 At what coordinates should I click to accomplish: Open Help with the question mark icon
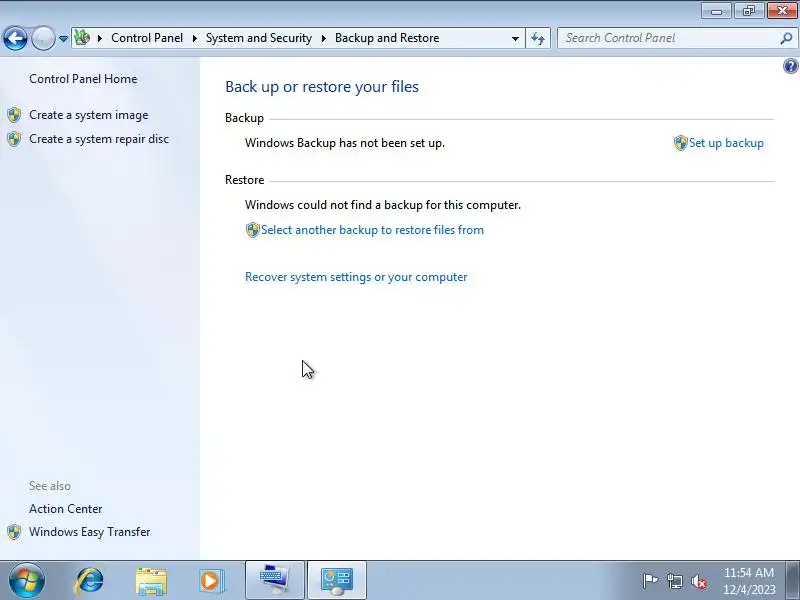pos(790,66)
